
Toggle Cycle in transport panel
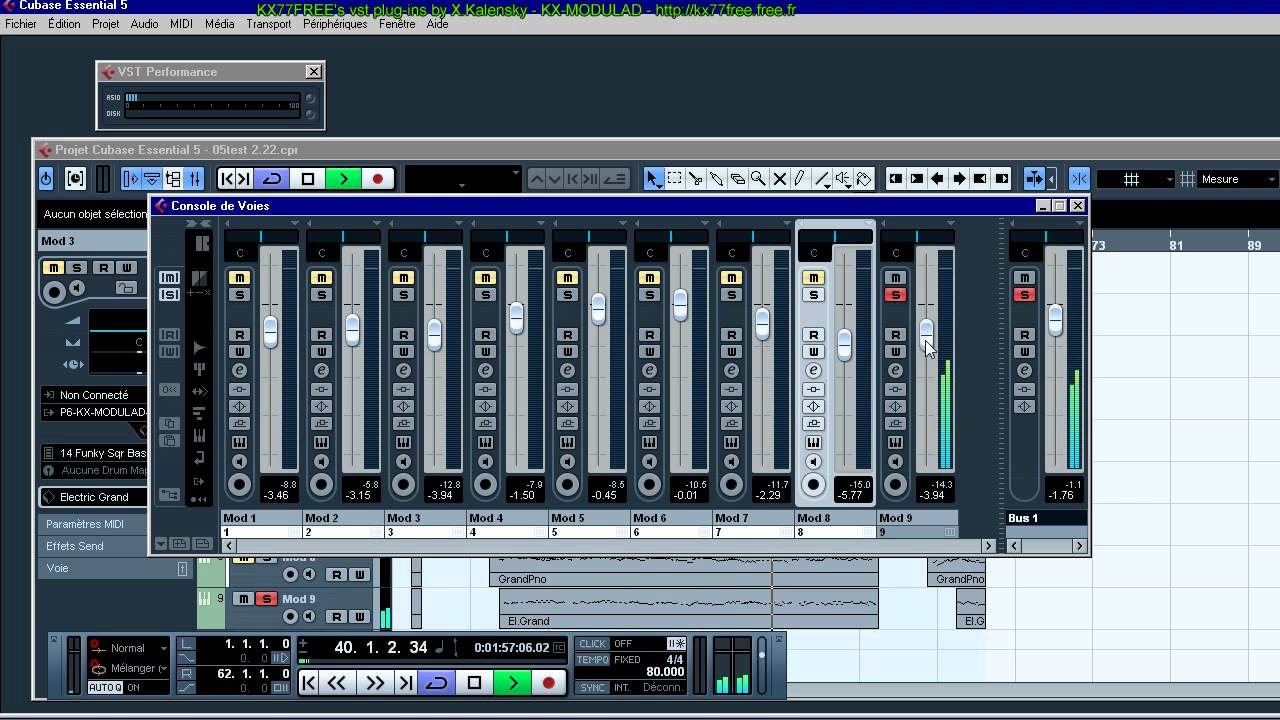coord(437,683)
